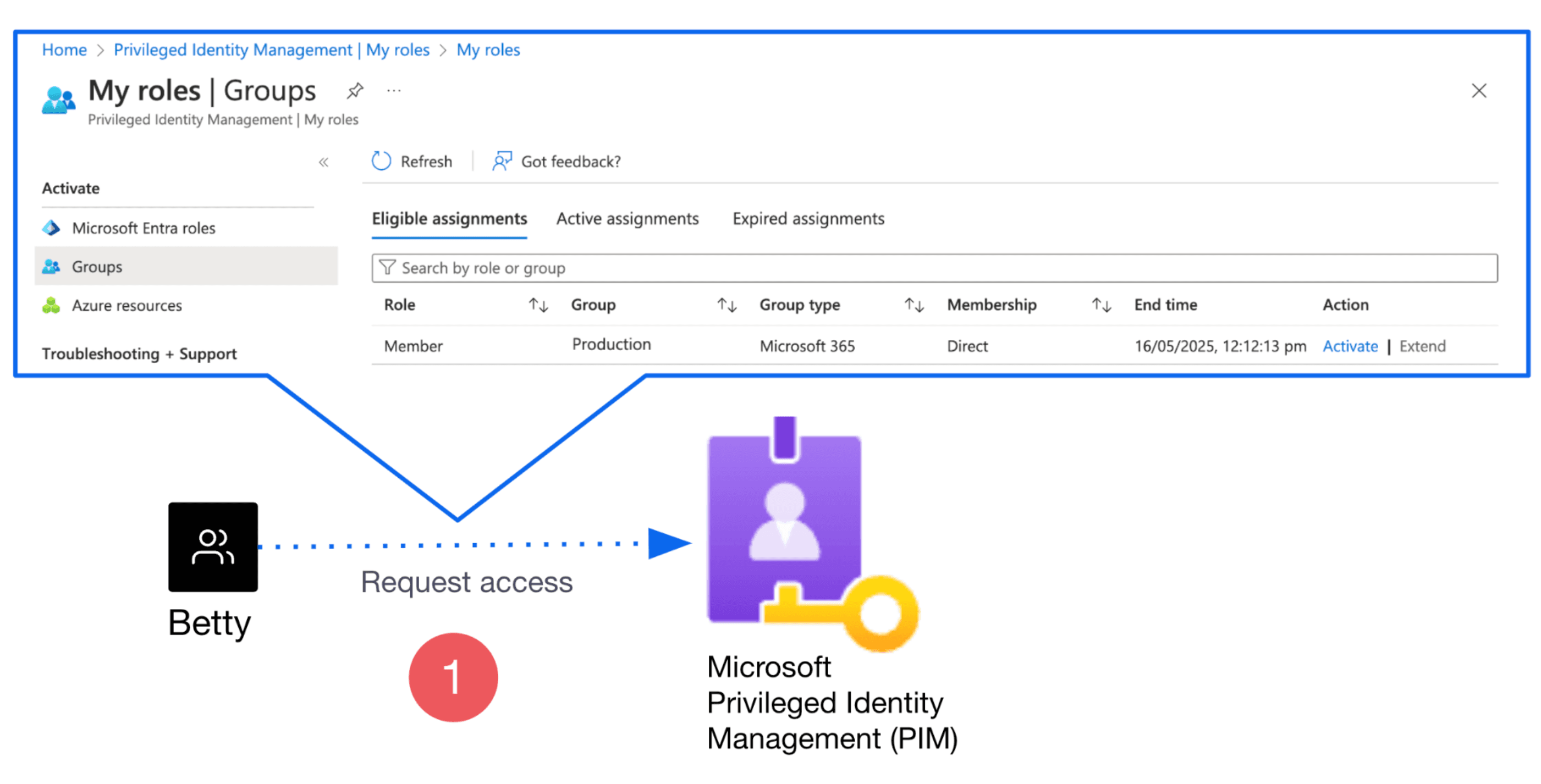Open Privileged Identity Management | My roles breadcrumb

click(x=272, y=49)
